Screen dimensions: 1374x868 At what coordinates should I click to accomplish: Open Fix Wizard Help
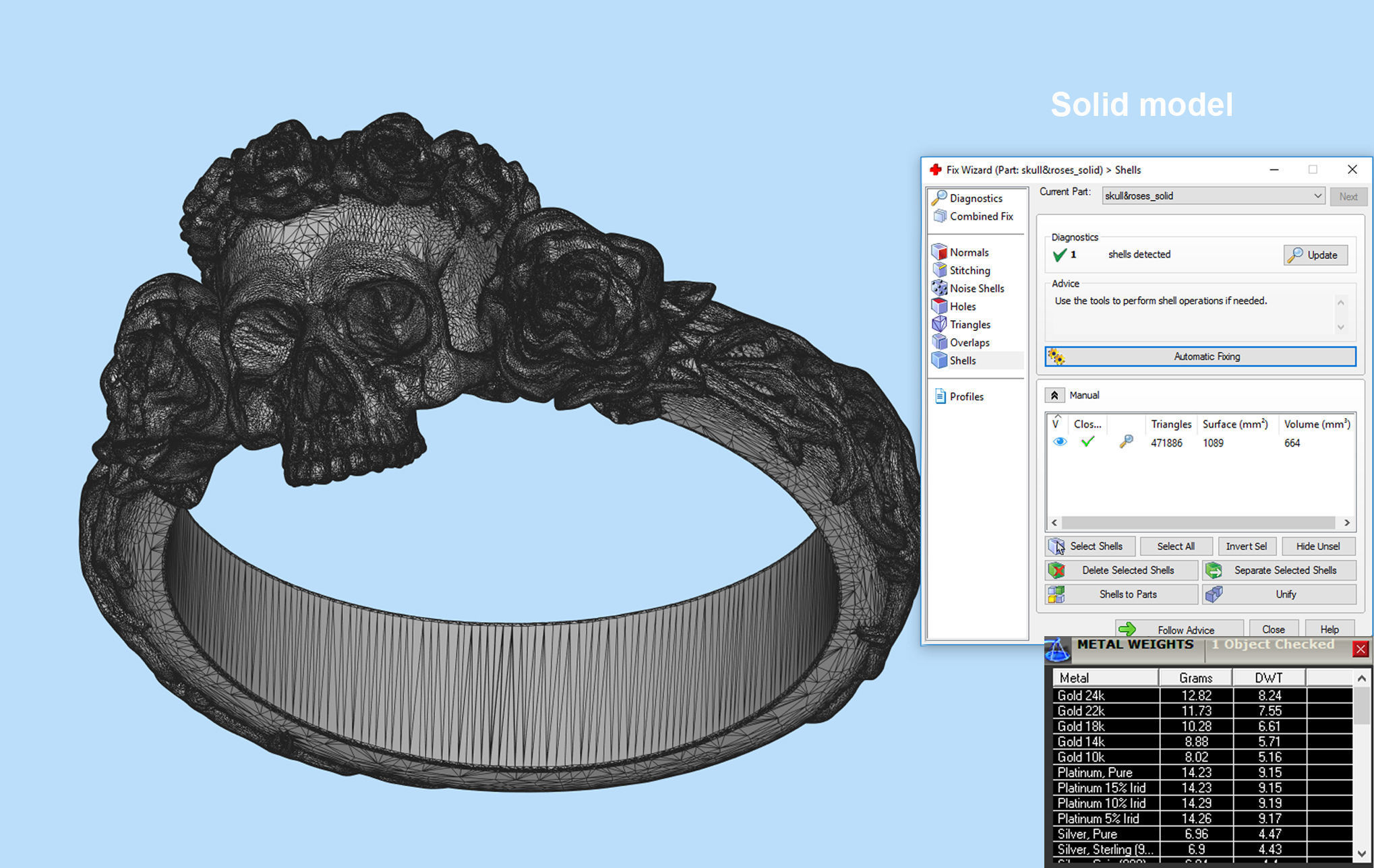(1330, 629)
